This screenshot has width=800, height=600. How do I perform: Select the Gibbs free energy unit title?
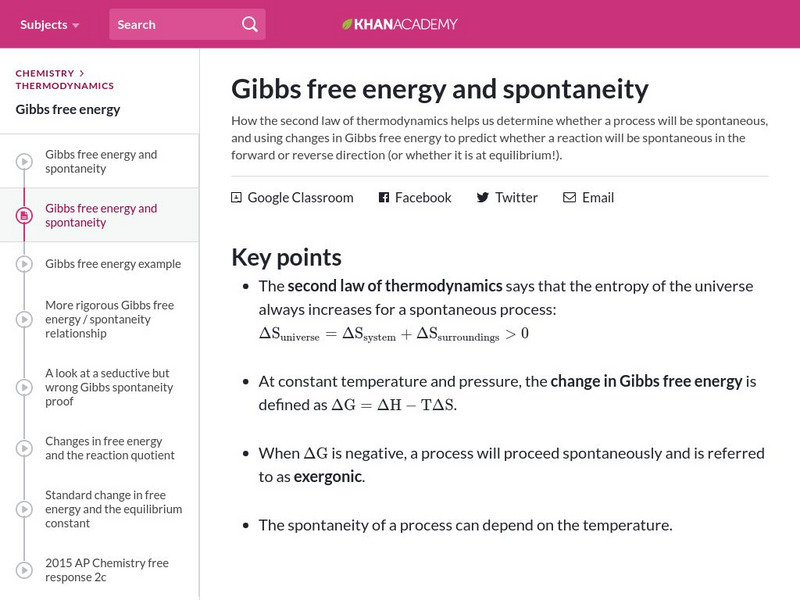70,108
